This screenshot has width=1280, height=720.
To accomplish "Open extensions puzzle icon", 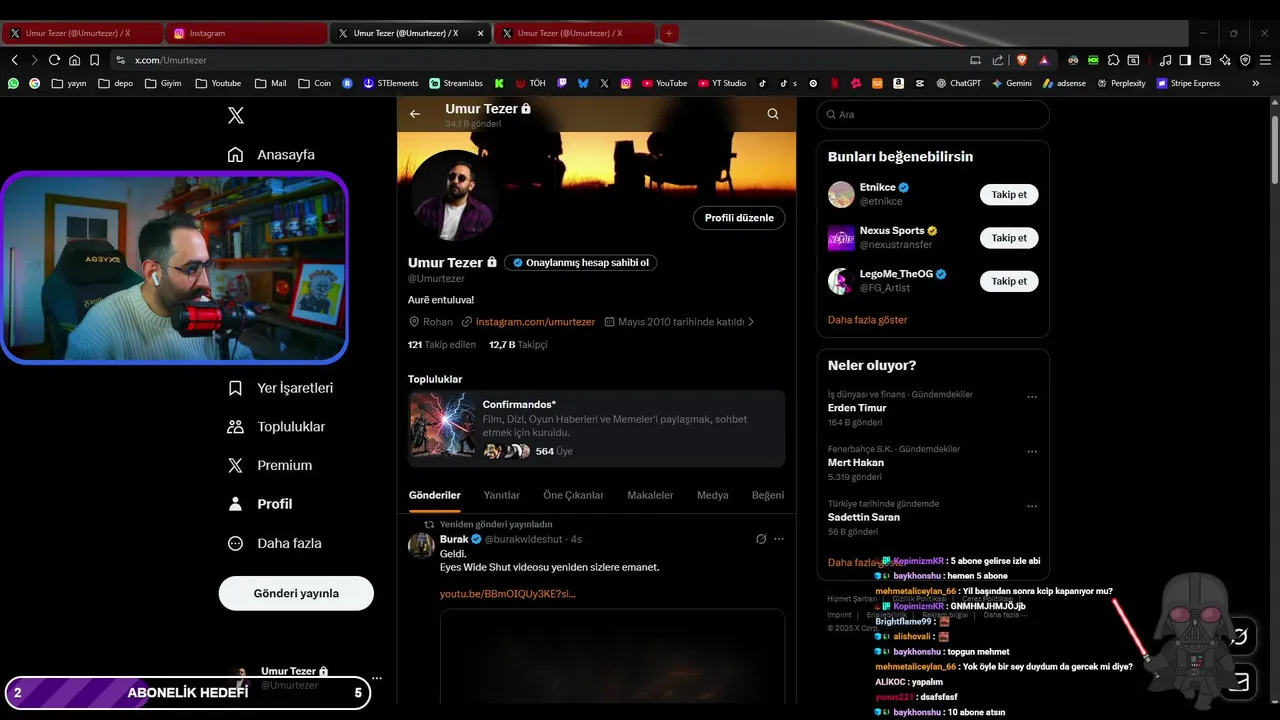I will tap(1113, 60).
